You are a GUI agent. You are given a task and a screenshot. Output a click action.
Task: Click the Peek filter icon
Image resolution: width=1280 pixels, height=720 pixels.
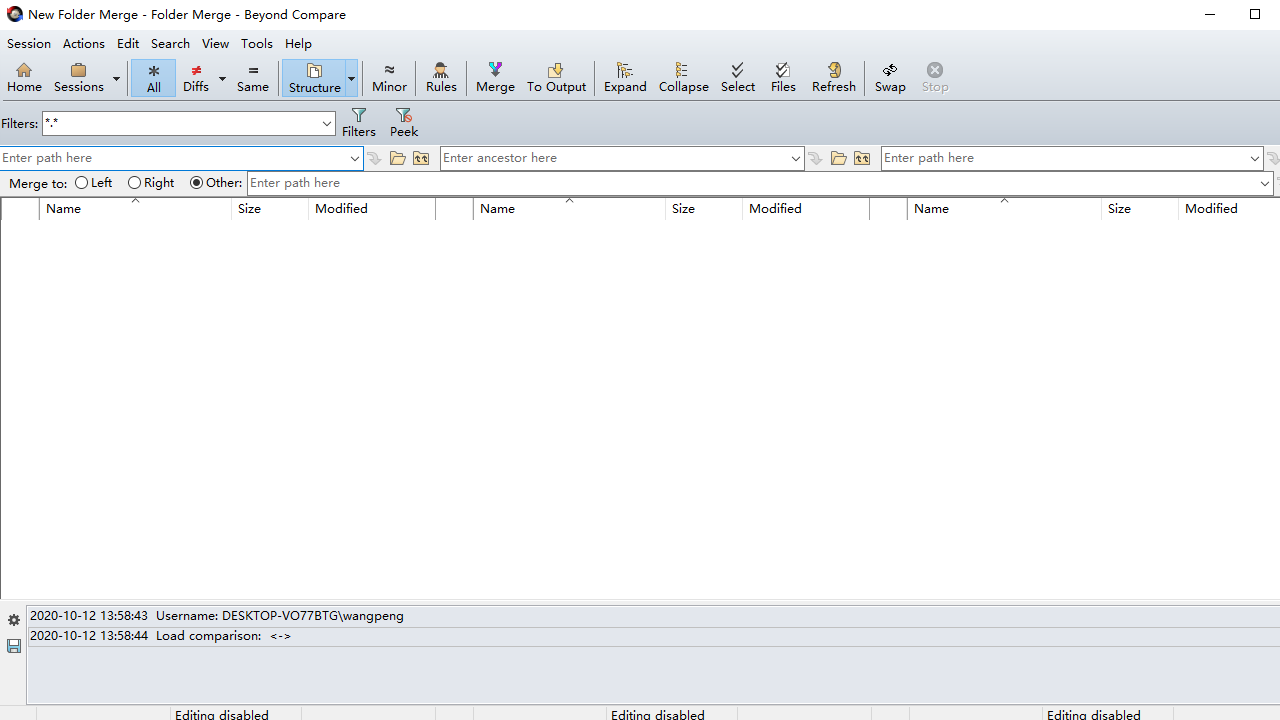(403, 122)
